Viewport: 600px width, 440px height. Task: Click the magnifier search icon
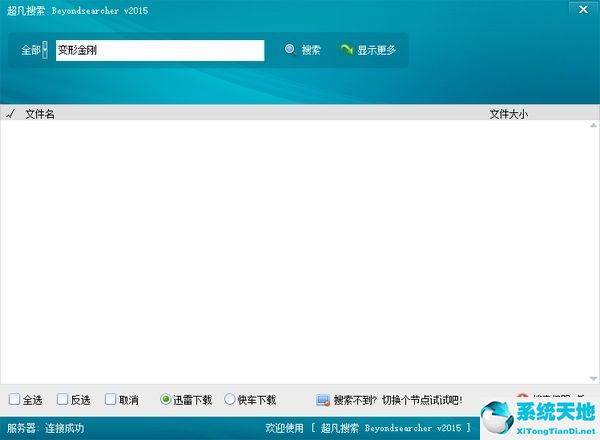[290, 50]
